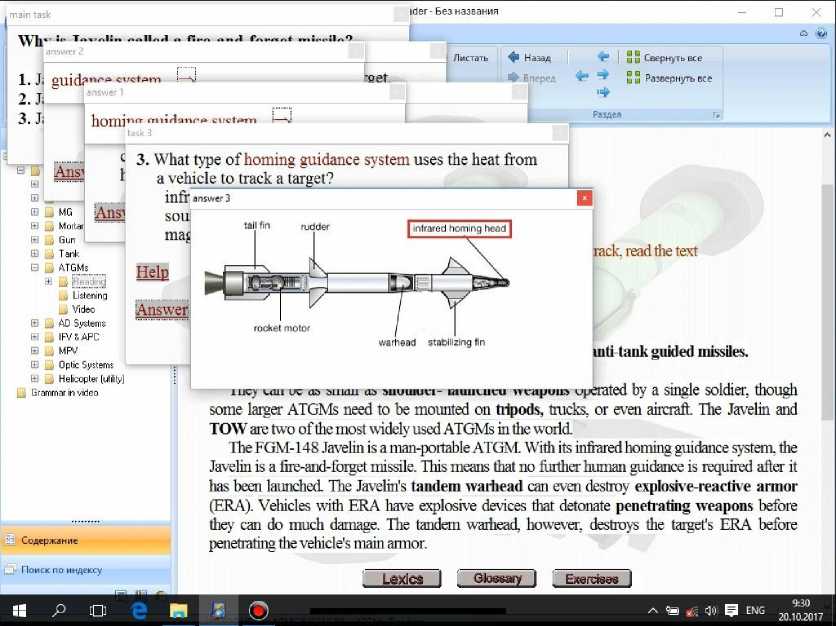Expand the AD Systems tree node
836x626 pixels.
[35, 323]
